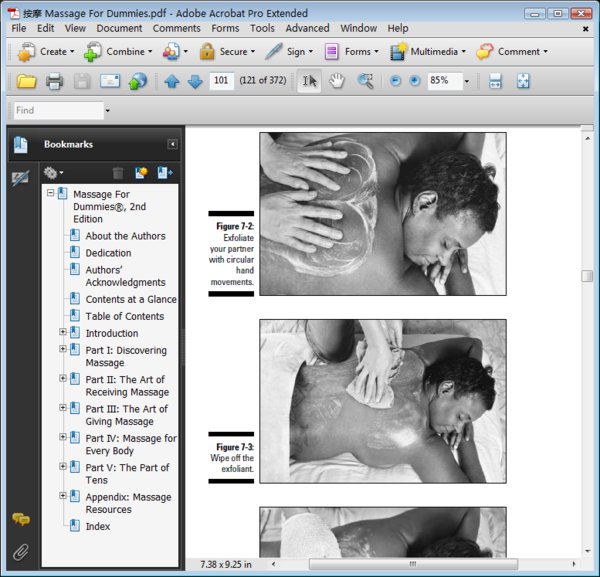This screenshot has height=577, width=600.
Task: Click the new bookmark icon
Action: coord(141,173)
